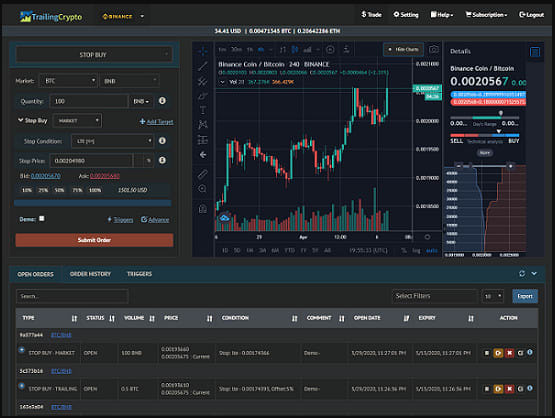
Task: Click the technical analysis SELL/BUY gauge
Action: [x=485, y=135]
